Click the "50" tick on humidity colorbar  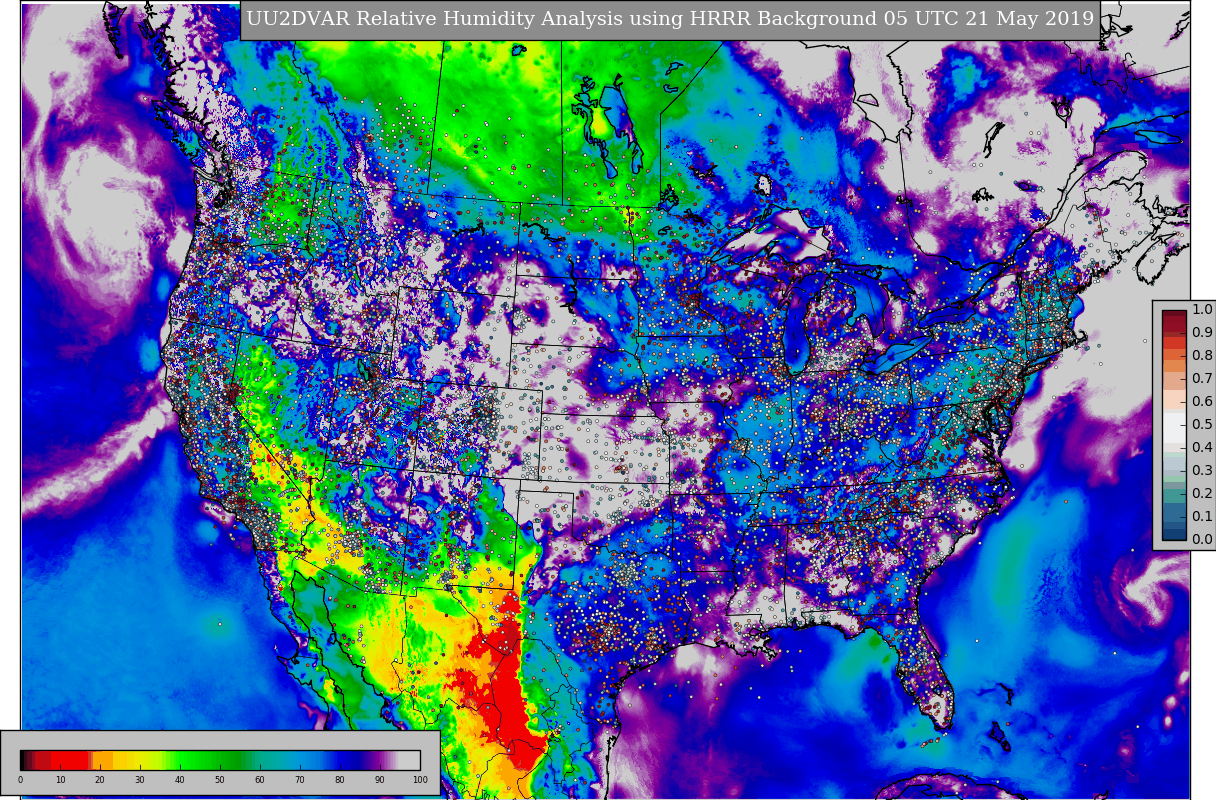coord(220,780)
